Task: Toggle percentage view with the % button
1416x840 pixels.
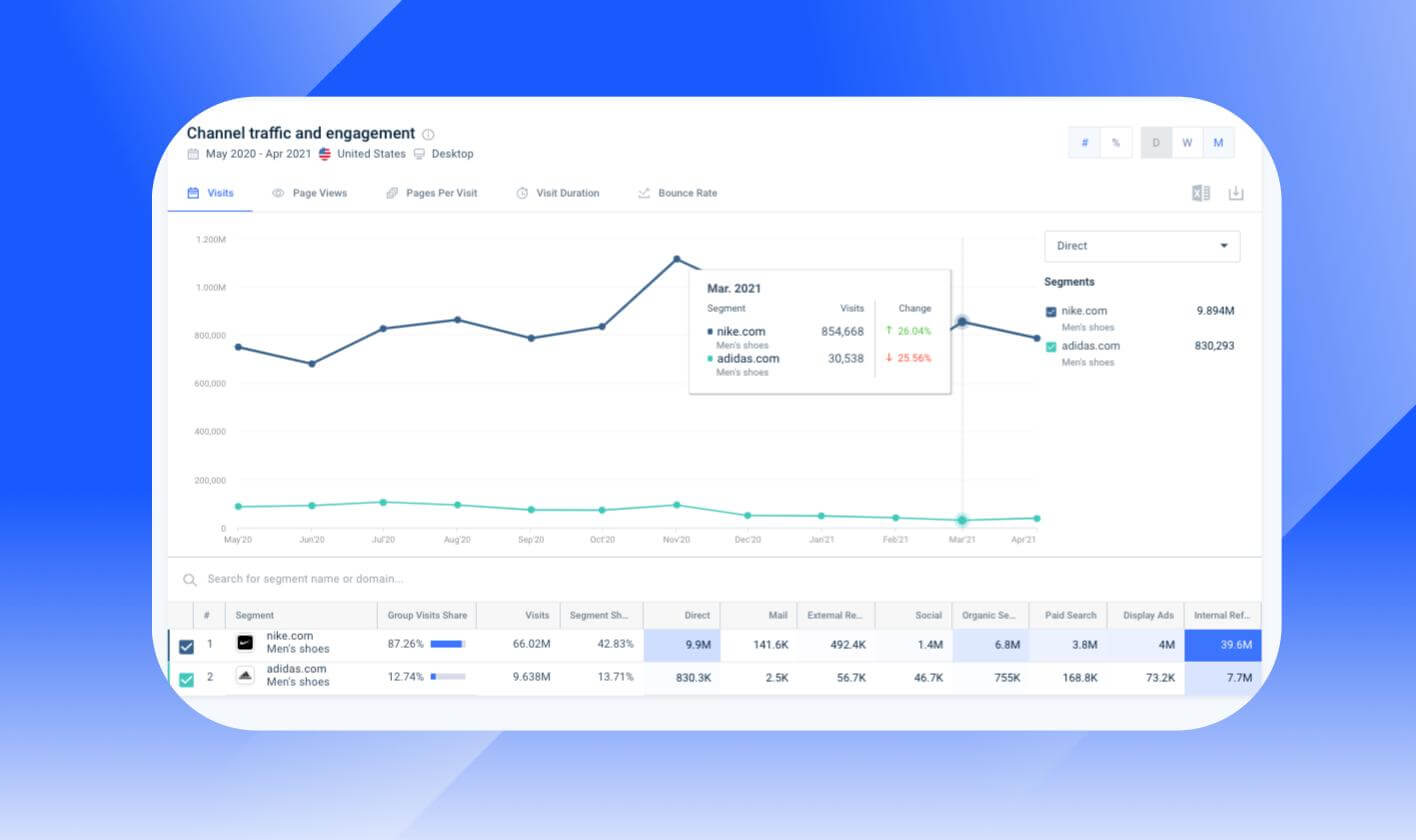Action: coord(1115,142)
